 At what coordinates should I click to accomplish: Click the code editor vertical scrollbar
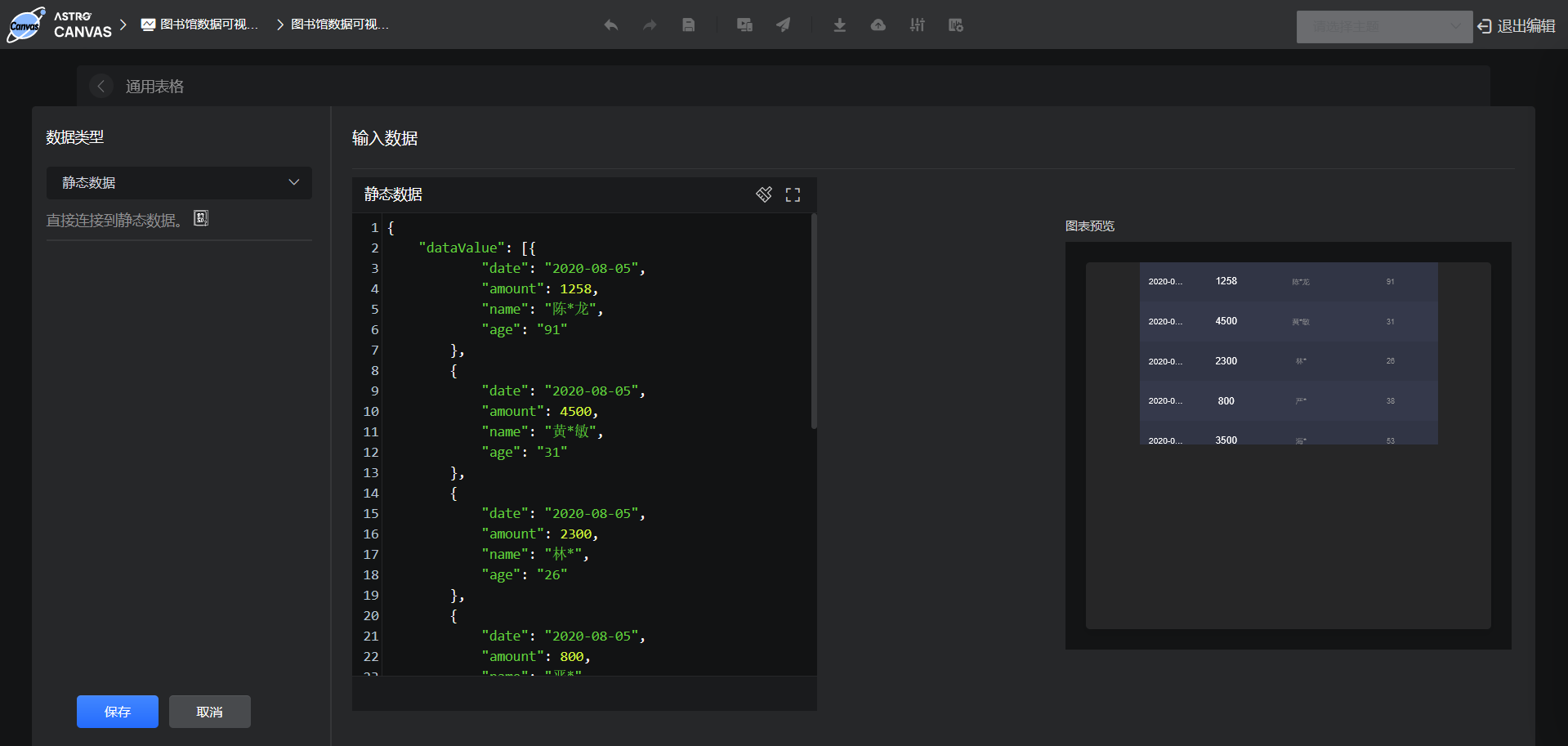pos(813,320)
